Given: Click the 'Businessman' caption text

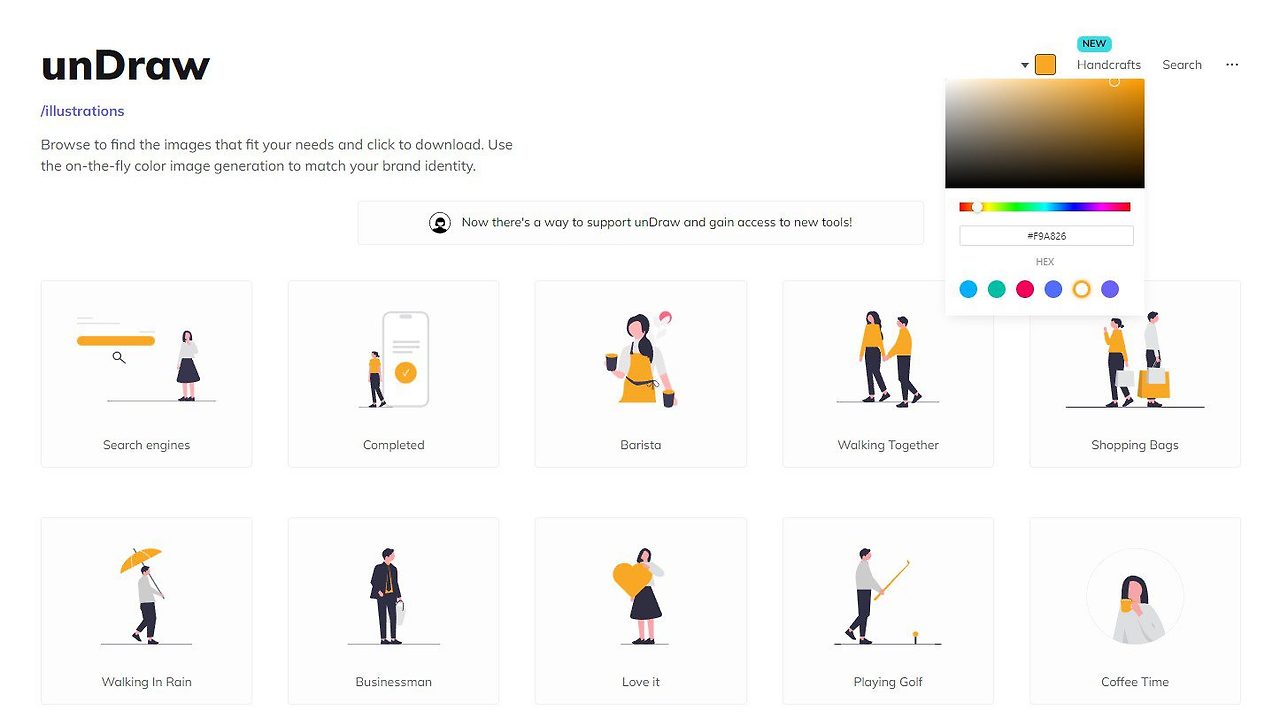Looking at the screenshot, I should (394, 682).
